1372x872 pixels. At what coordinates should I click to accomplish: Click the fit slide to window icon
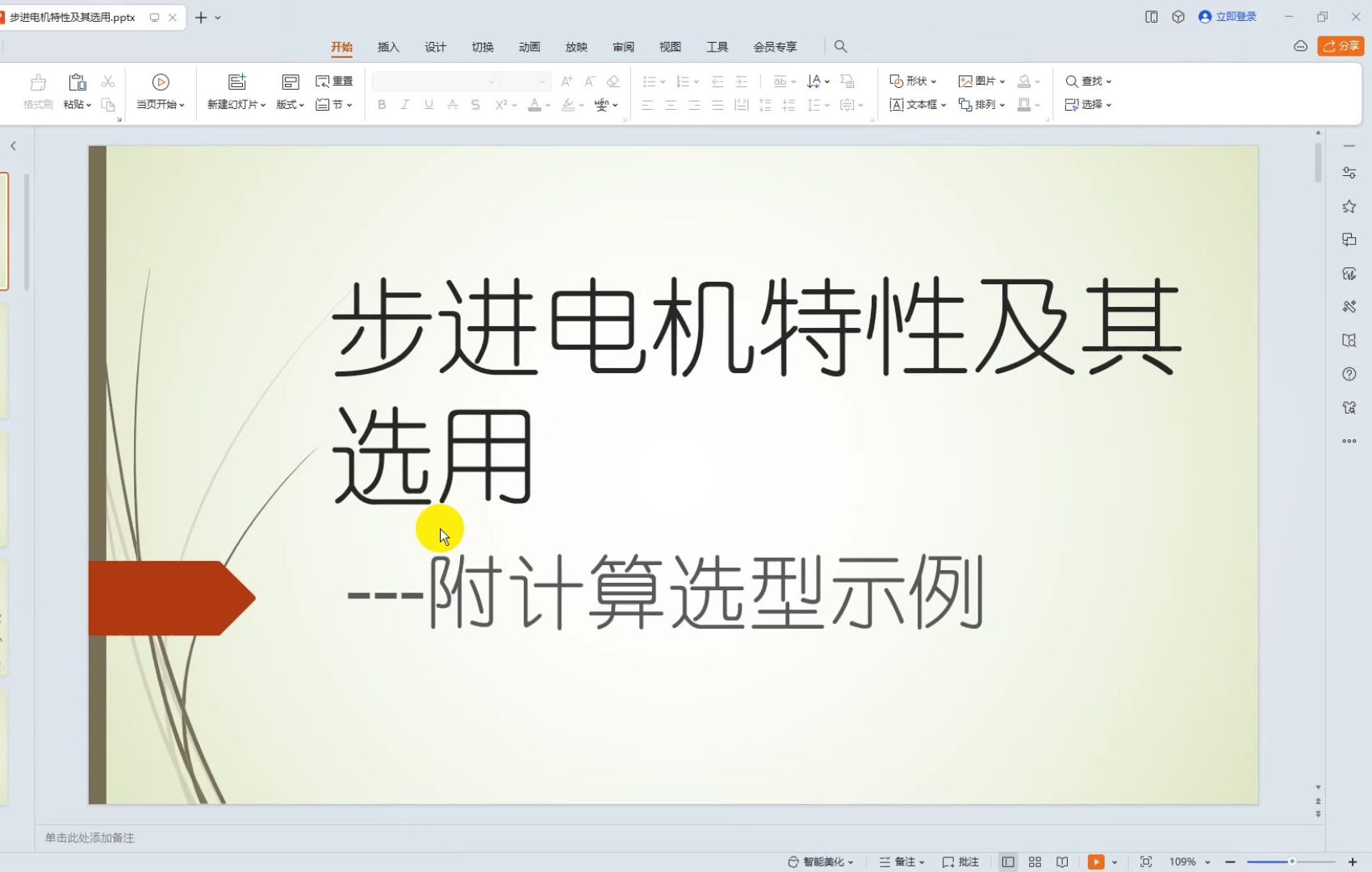[x=1145, y=862]
